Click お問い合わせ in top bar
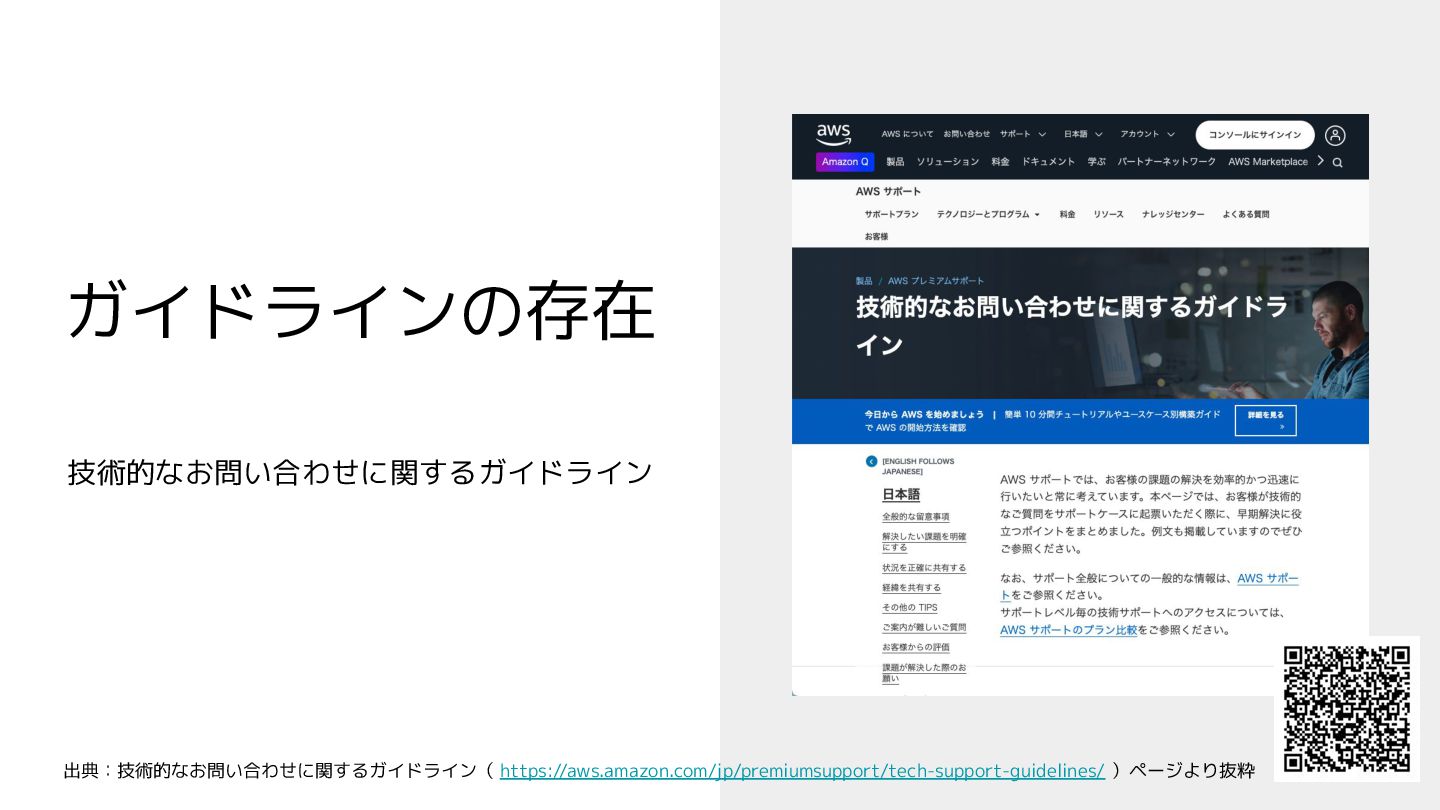 pos(966,134)
